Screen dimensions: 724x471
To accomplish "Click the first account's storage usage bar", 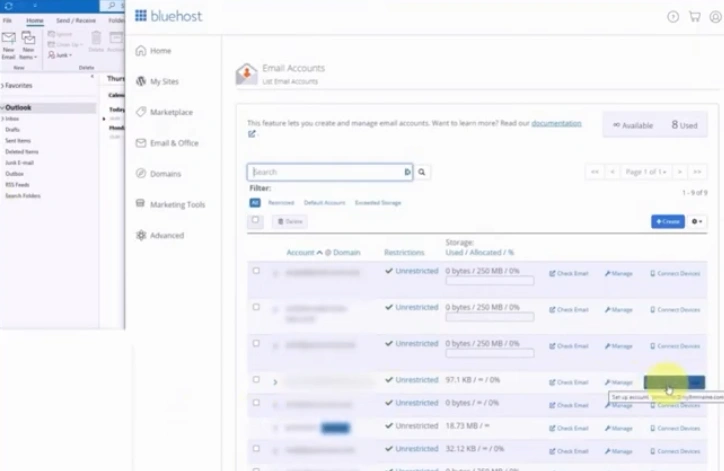I will (x=489, y=281).
